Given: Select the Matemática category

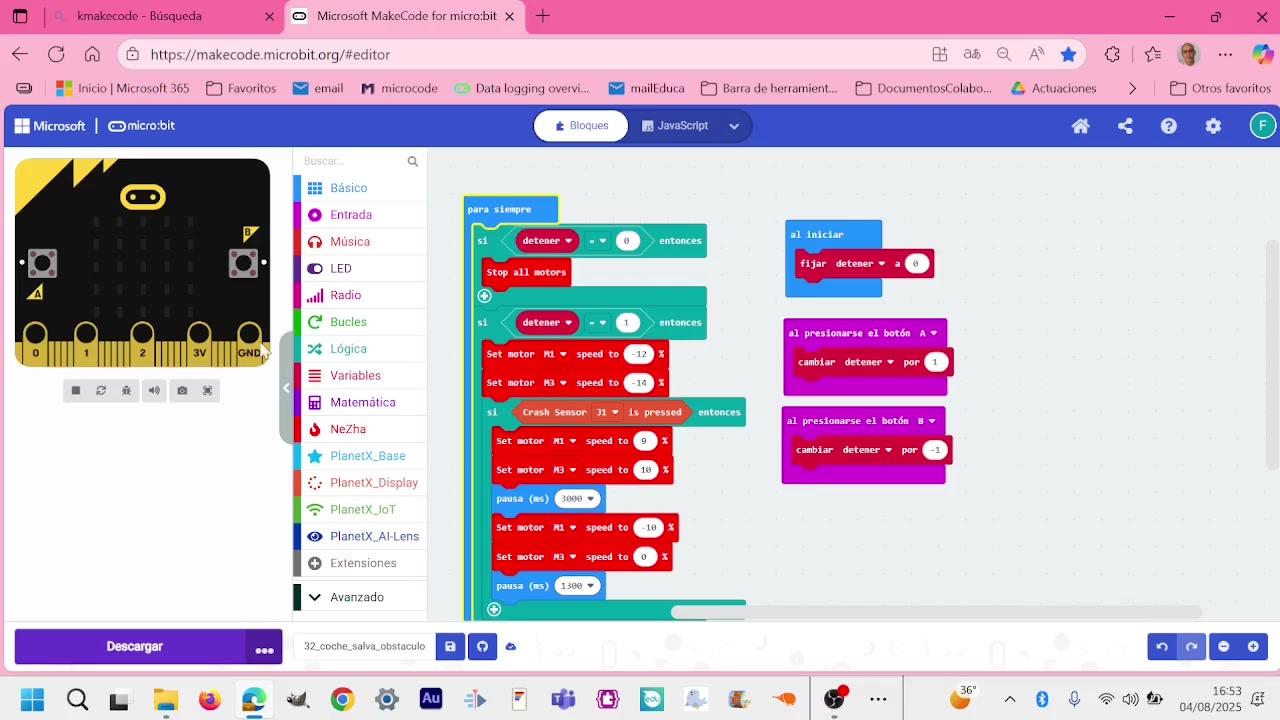Looking at the screenshot, I should point(360,402).
